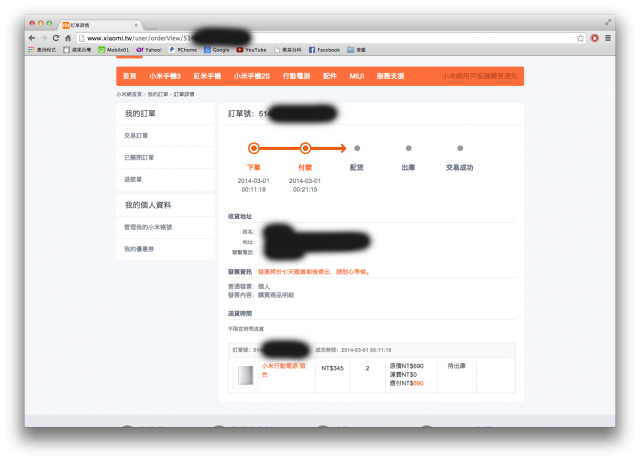Open 交易訂單 in the sidebar
640x461 pixels.
(x=136, y=136)
